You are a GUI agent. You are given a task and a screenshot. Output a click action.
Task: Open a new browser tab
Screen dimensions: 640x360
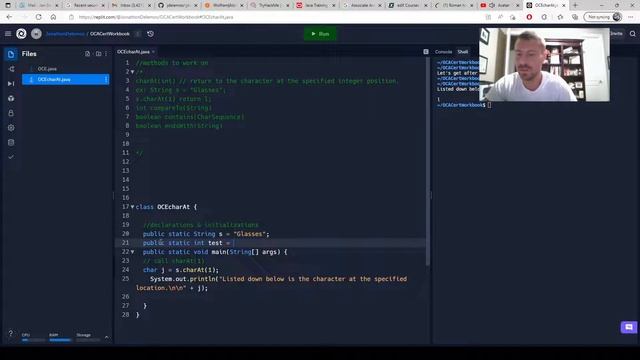[575, 5]
